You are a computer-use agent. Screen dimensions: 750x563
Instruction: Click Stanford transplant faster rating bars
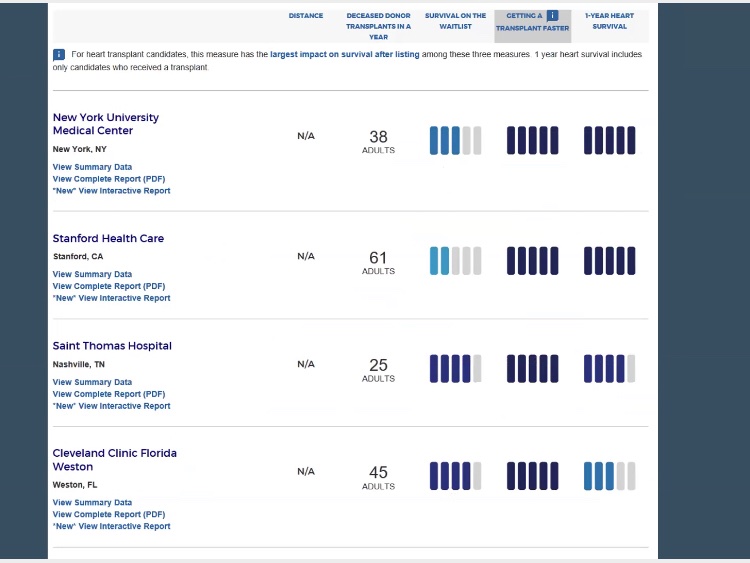pyautogui.click(x=532, y=261)
